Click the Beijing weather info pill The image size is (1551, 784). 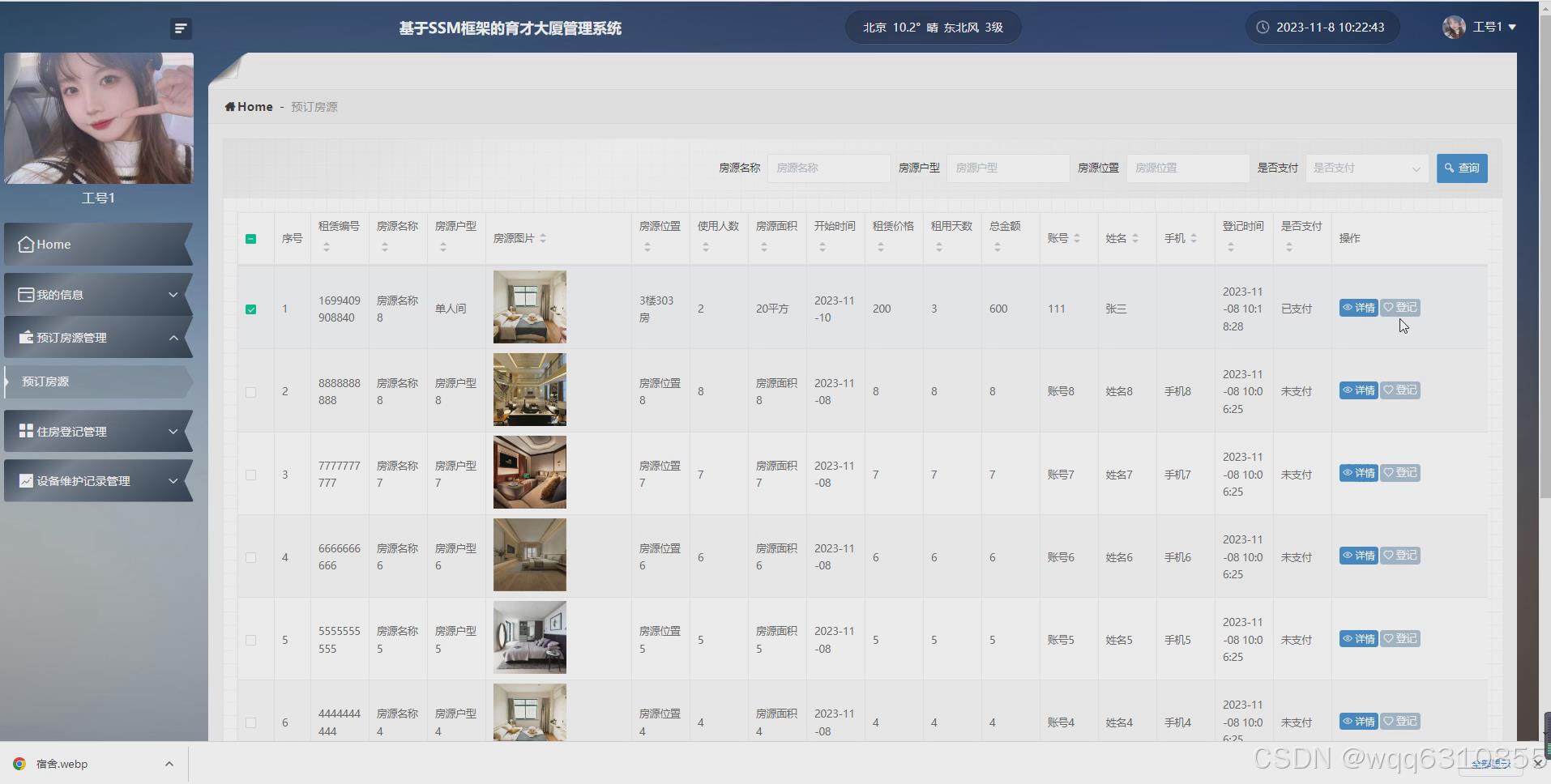click(x=933, y=28)
